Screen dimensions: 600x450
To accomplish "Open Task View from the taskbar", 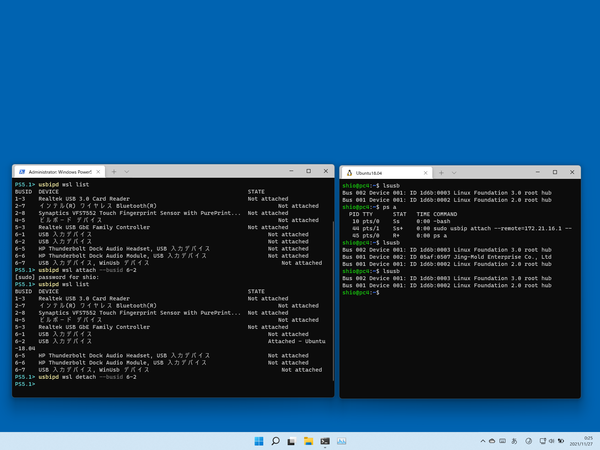I will pos(292,440).
